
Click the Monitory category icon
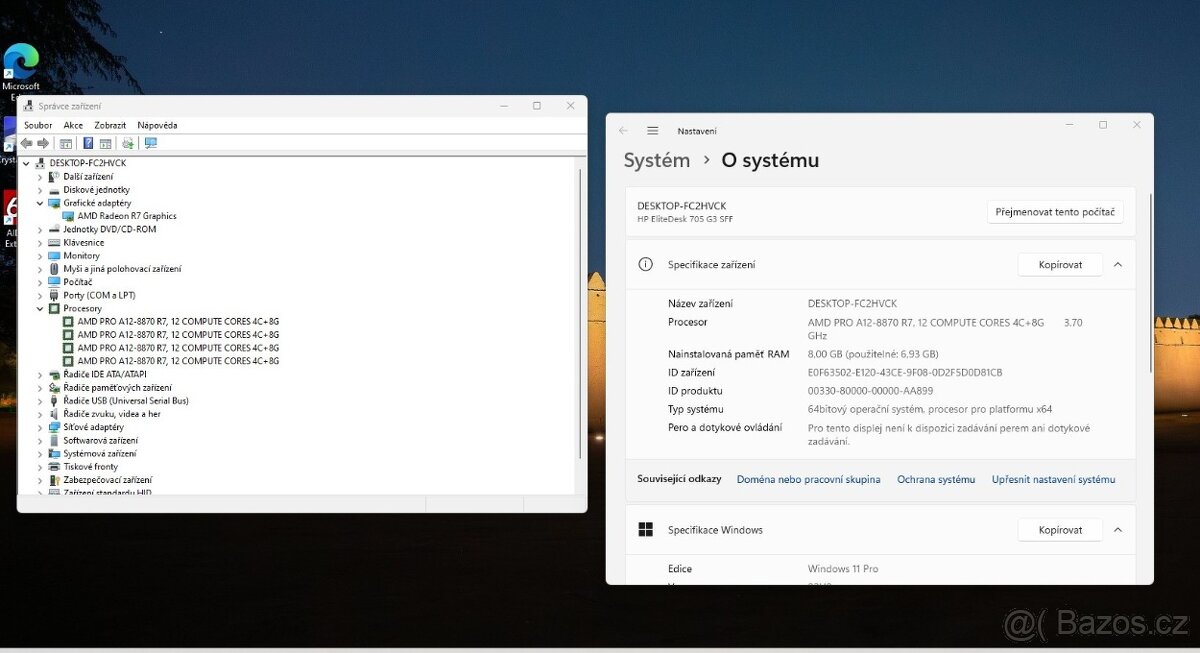click(54, 255)
